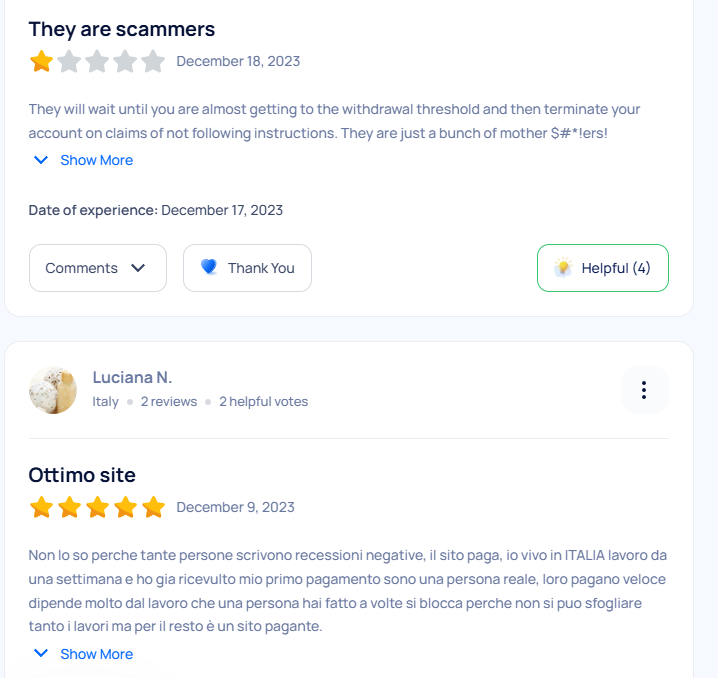The height and width of the screenshot is (678, 725).
Task: Click the "They are scammers" review title
Action: [x=122, y=29]
